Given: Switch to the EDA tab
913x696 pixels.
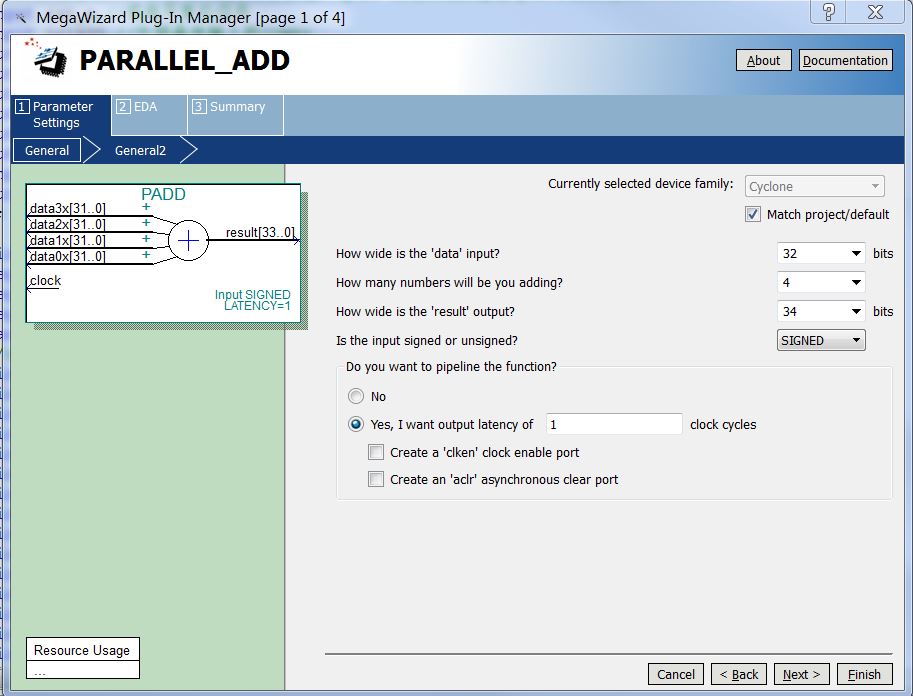Looking at the screenshot, I should tap(149, 115).
